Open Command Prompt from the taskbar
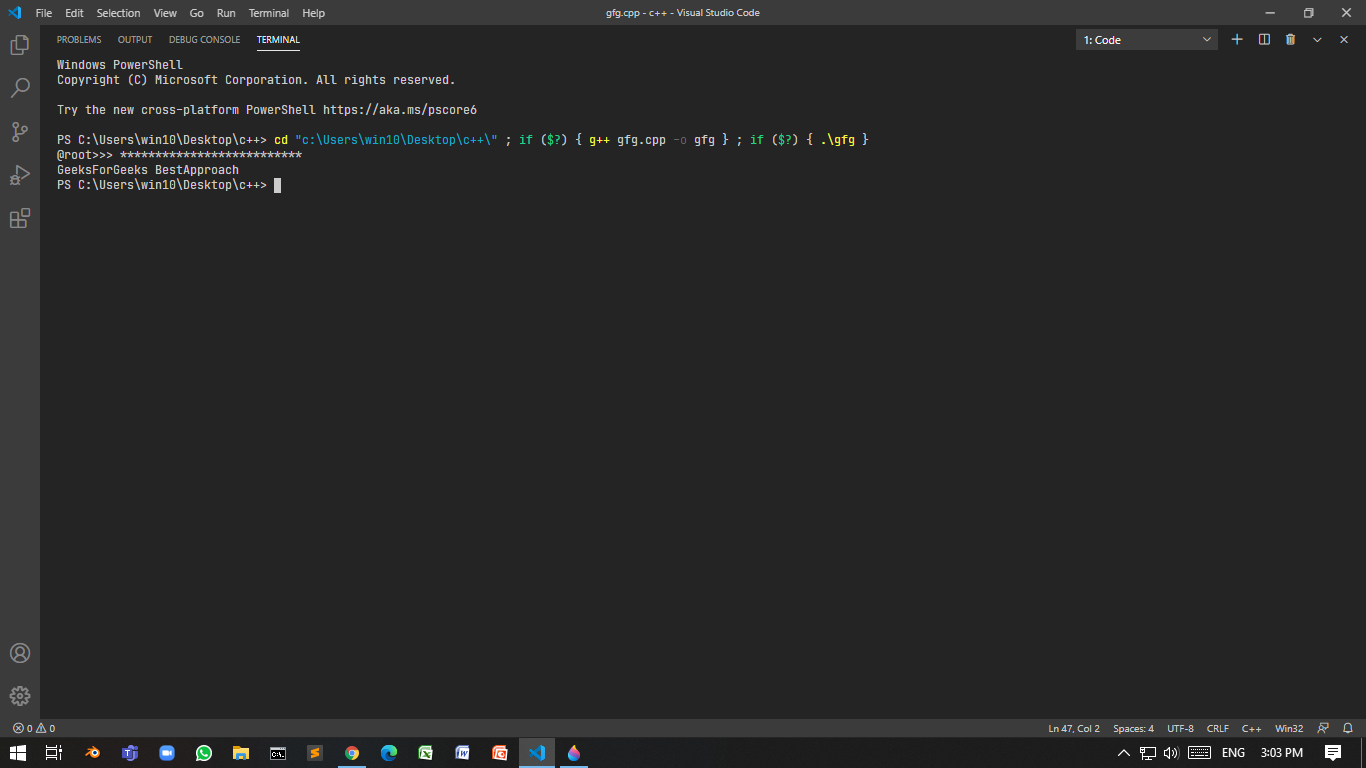This screenshot has width=1366, height=768. point(278,753)
